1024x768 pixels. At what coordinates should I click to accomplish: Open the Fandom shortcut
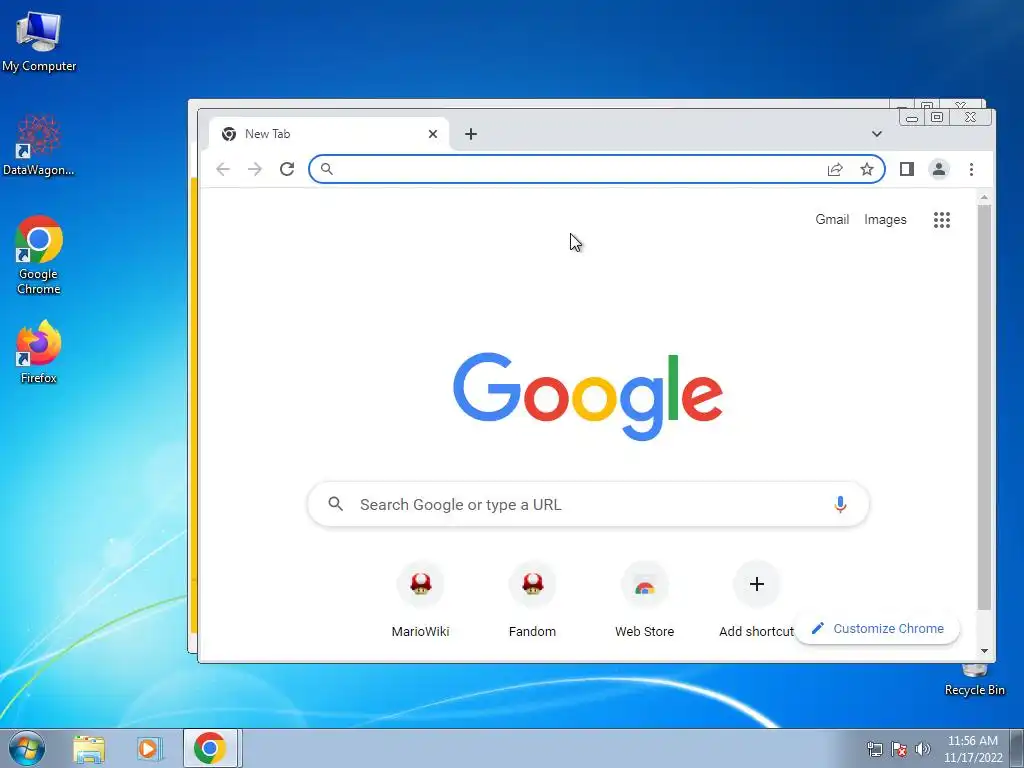click(532, 601)
